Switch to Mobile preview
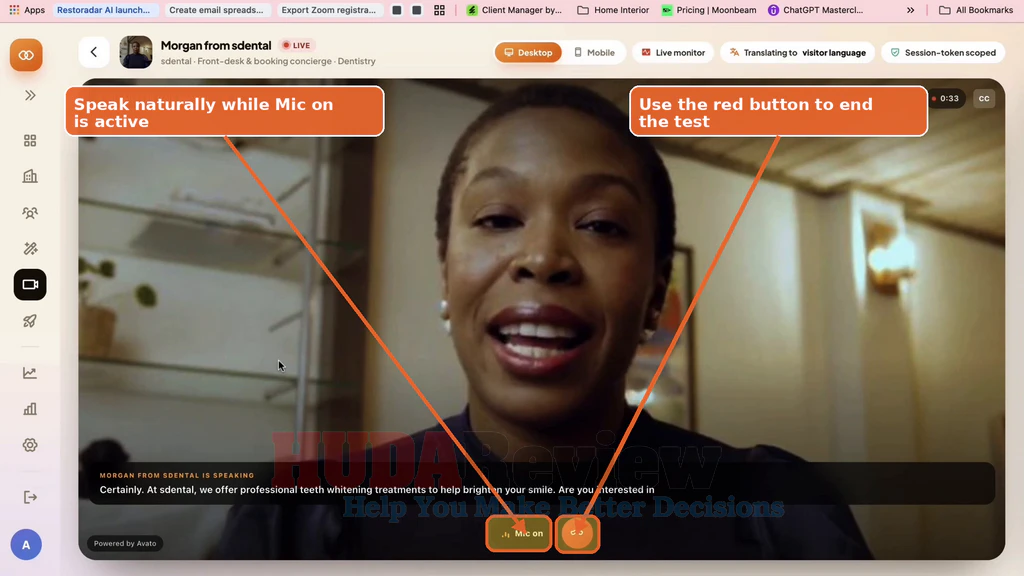 (594, 52)
